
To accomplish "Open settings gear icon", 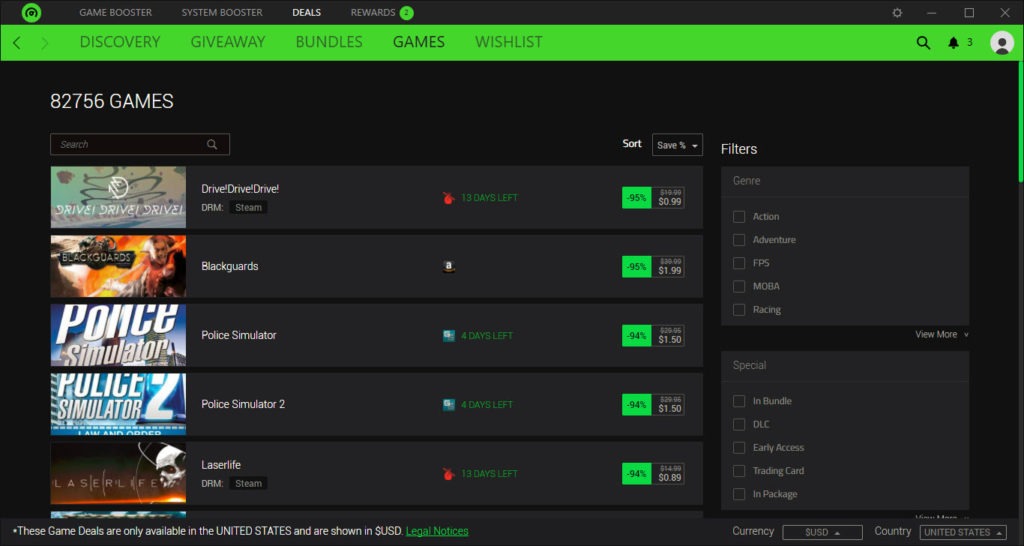I will (897, 12).
